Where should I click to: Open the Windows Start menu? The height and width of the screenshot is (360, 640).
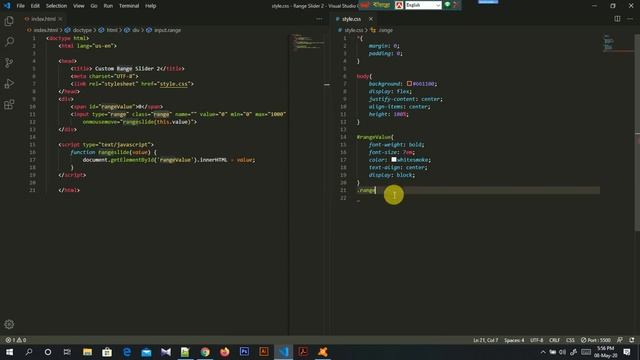(x=9, y=352)
